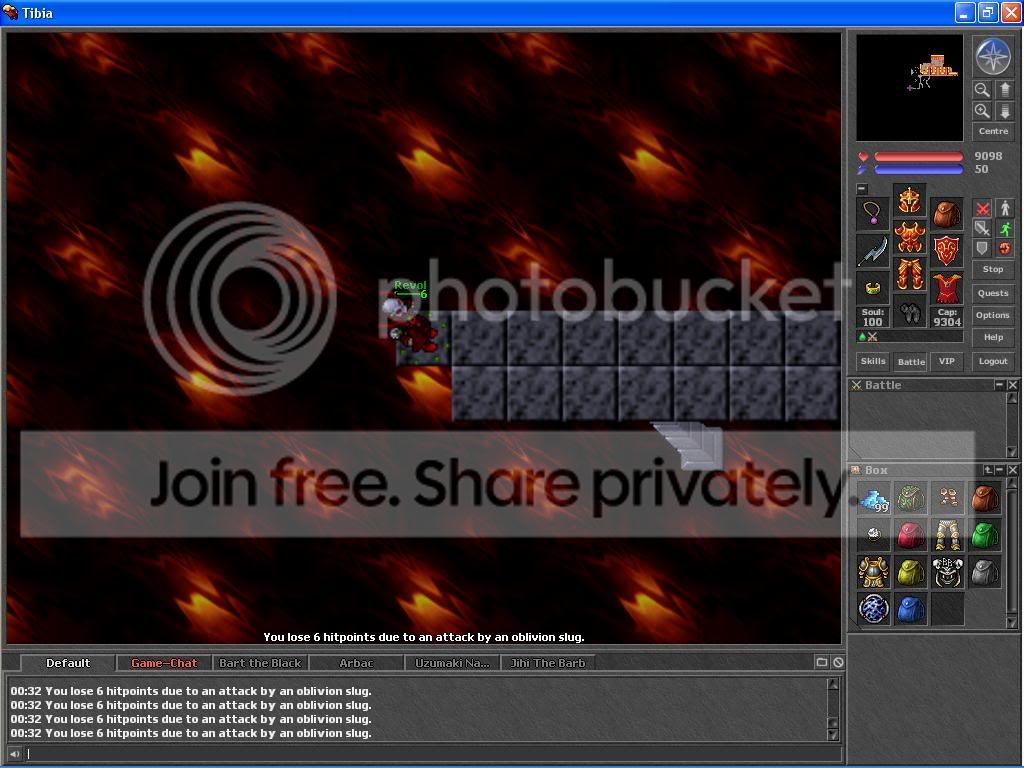Open the Arbac chat tab

point(356,663)
